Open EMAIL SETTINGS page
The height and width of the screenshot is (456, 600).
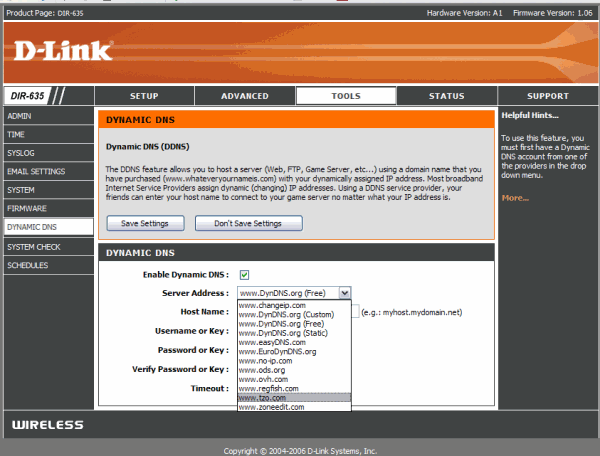coord(49,171)
